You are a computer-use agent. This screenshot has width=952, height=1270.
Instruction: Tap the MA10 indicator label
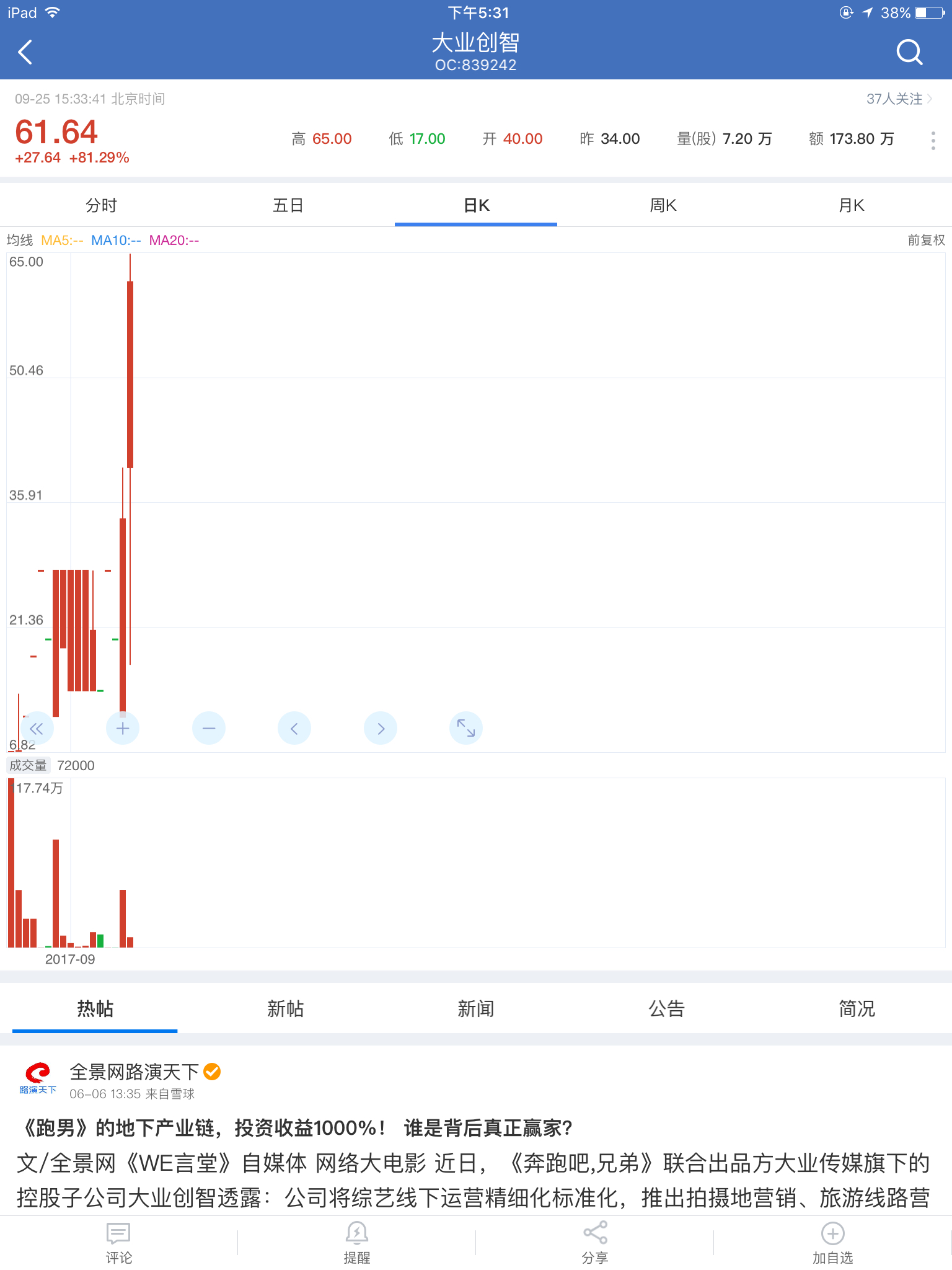point(116,240)
